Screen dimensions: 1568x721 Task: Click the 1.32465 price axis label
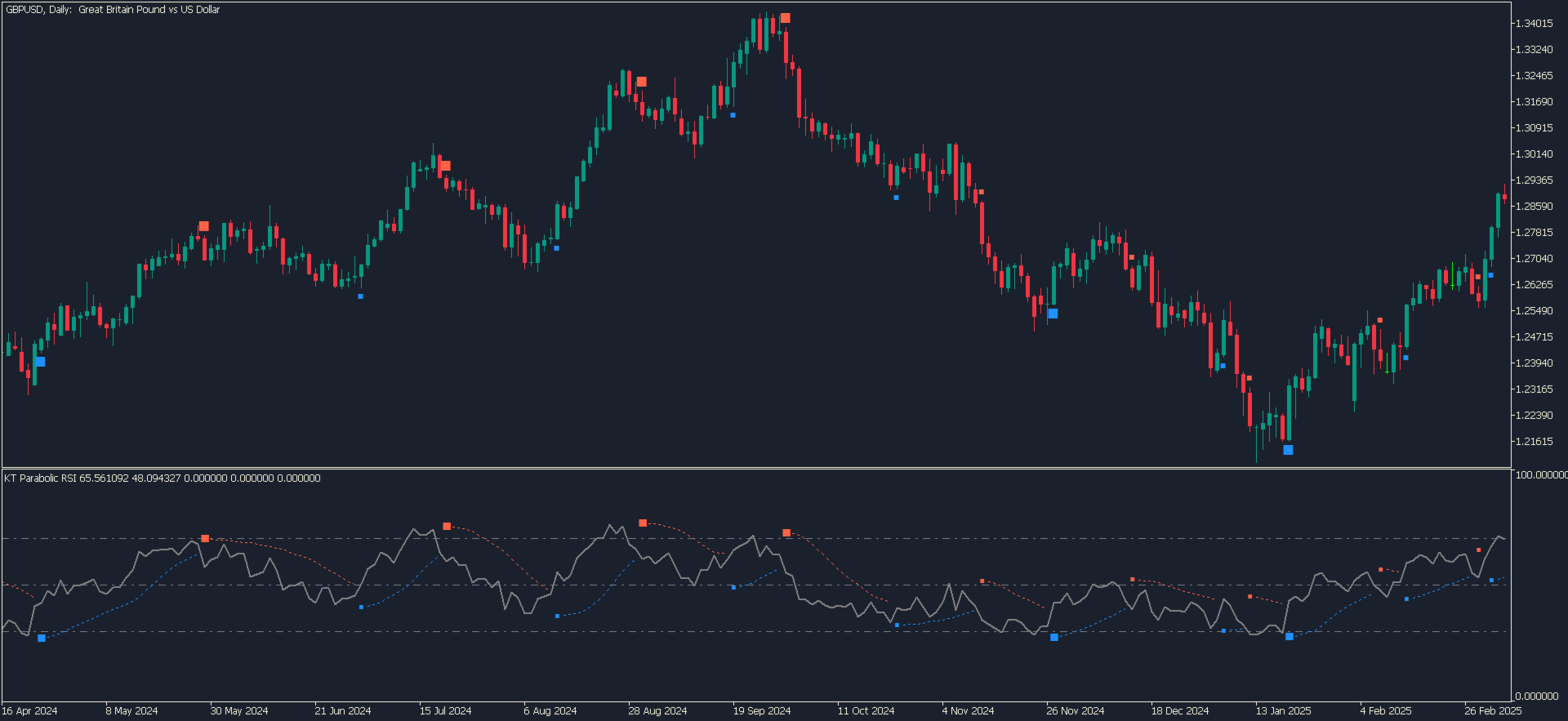[1534, 76]
